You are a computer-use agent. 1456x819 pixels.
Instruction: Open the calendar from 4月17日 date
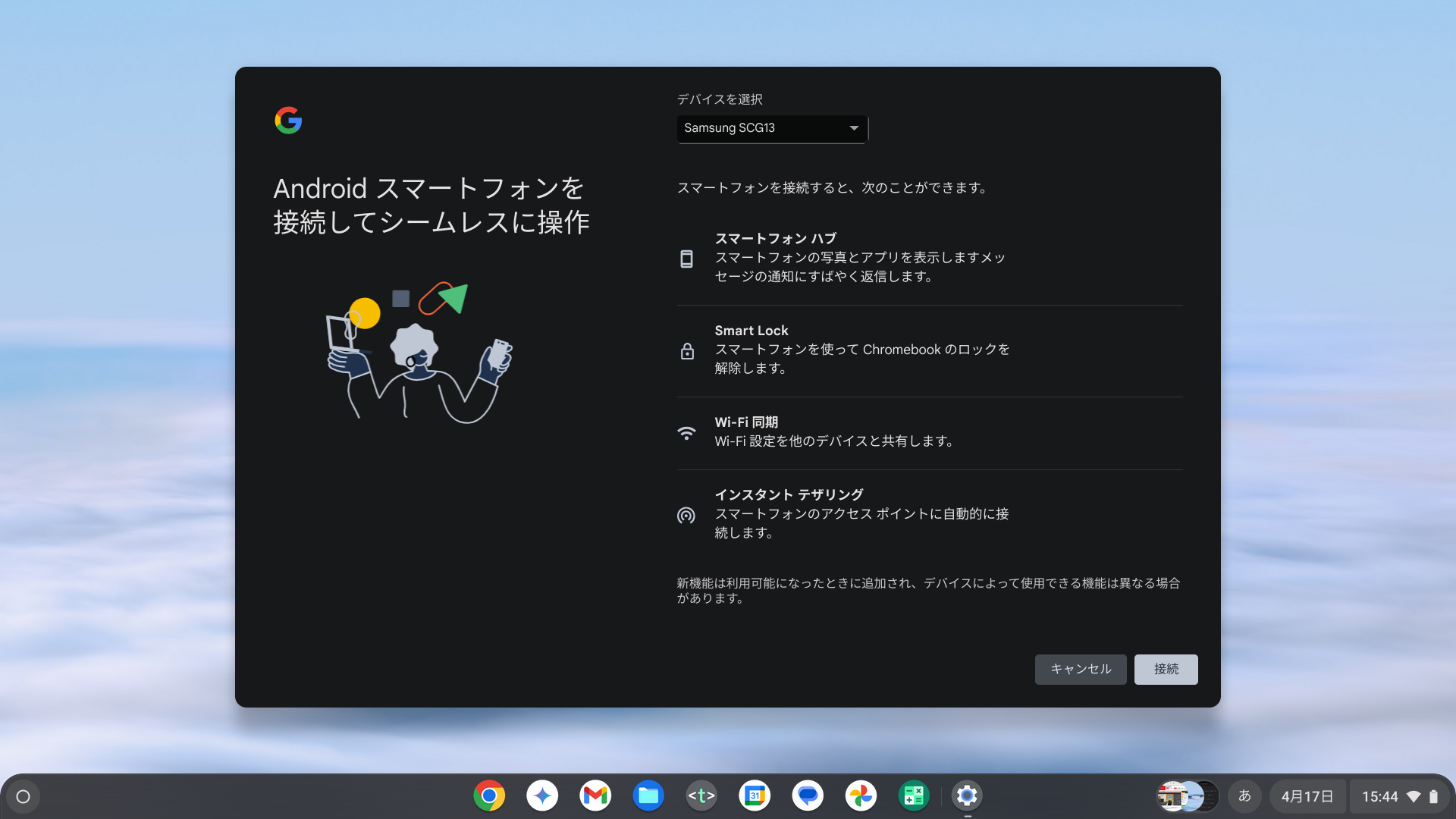pos(1307,796)
